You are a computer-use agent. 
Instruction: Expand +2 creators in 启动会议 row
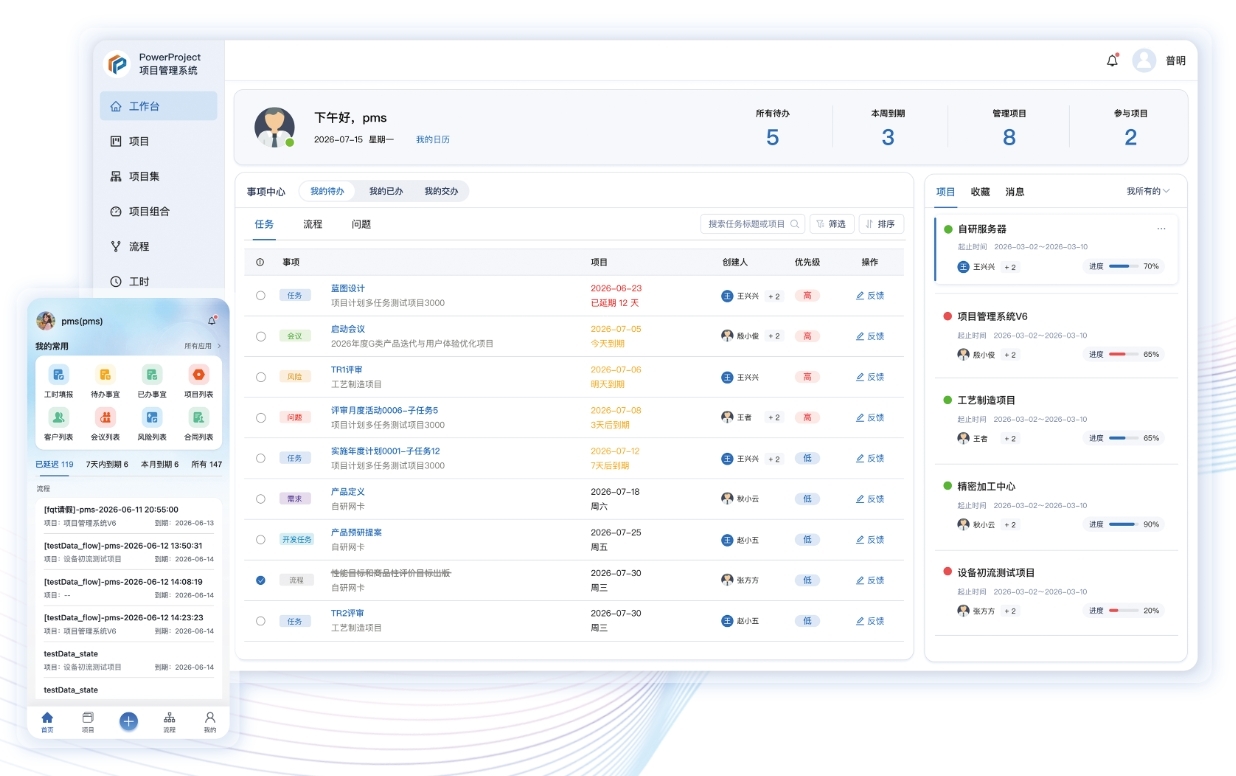(774, 336)
